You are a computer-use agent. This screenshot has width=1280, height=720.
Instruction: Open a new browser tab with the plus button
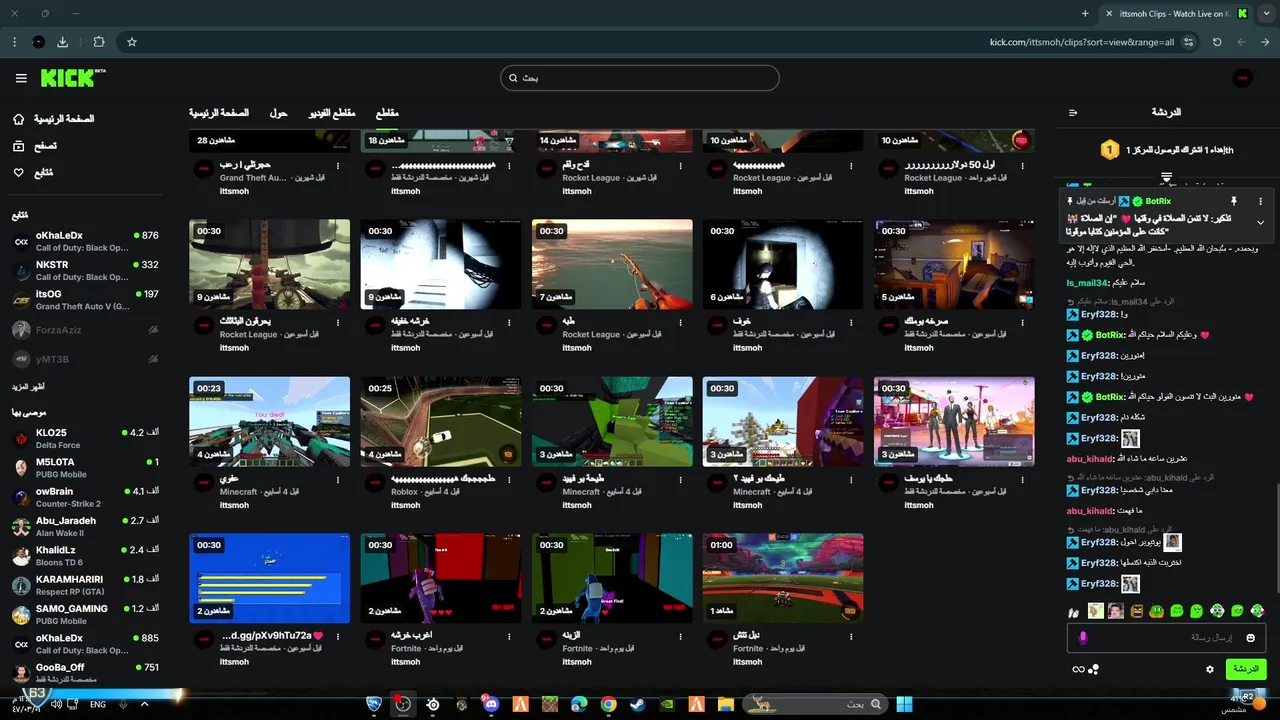coord(1085,13)
